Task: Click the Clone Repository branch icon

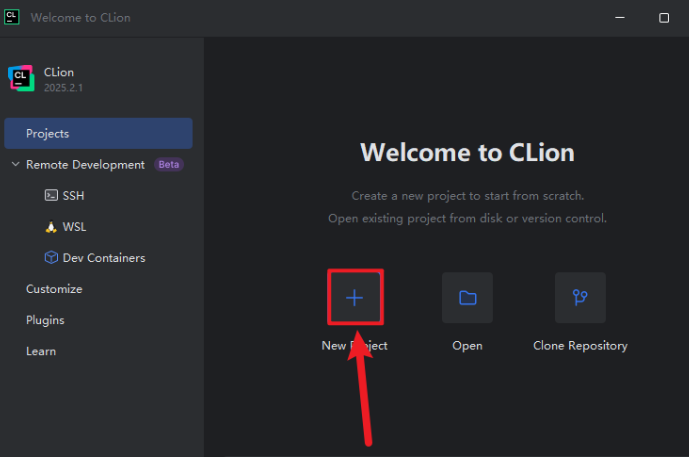Action: click(580, 297)
